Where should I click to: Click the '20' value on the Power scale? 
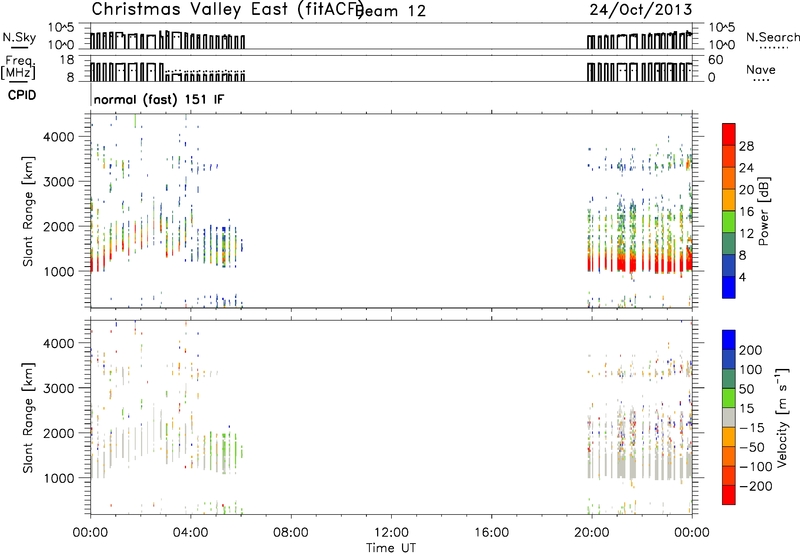746,190
